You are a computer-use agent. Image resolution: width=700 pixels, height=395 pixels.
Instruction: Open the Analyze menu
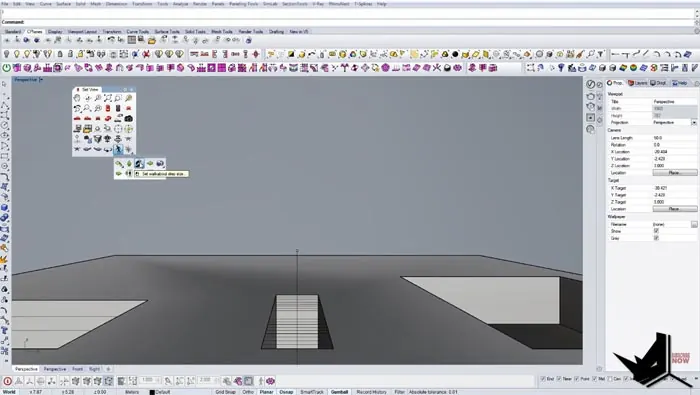tap(180, 4)
